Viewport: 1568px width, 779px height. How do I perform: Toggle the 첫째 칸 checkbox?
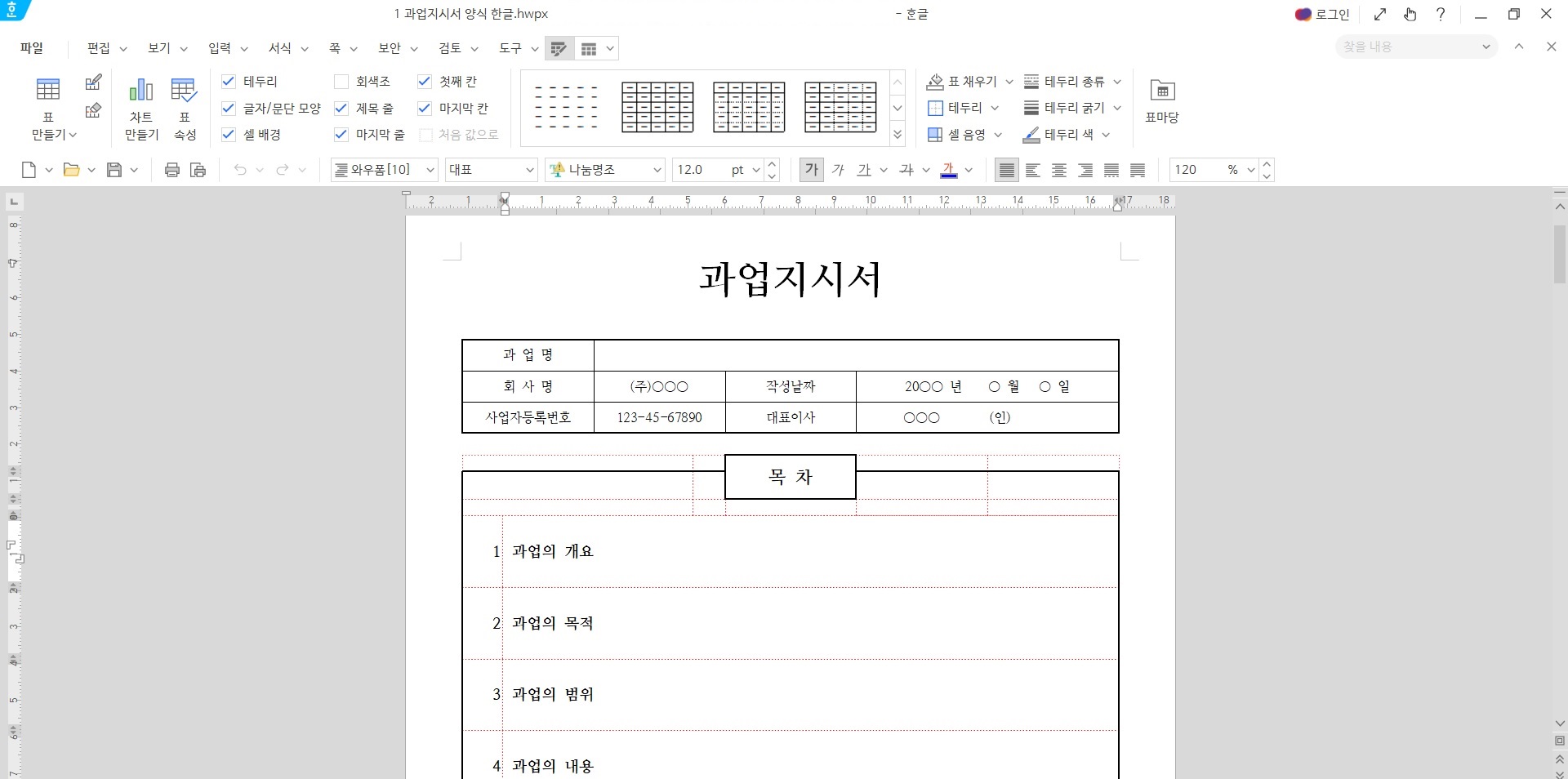[x=425, y=82]
